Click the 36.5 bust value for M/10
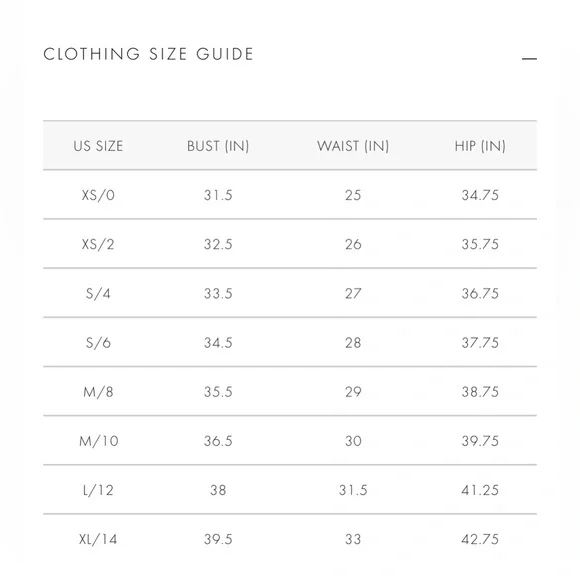 (218, 441)
